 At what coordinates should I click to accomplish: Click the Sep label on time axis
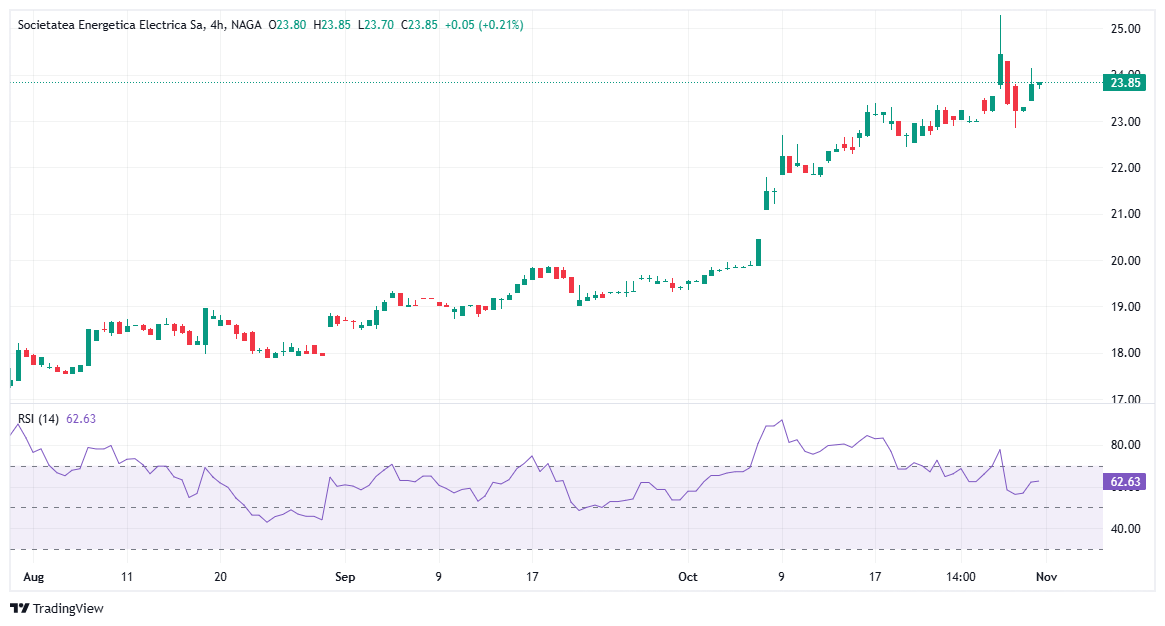(345, 577)
